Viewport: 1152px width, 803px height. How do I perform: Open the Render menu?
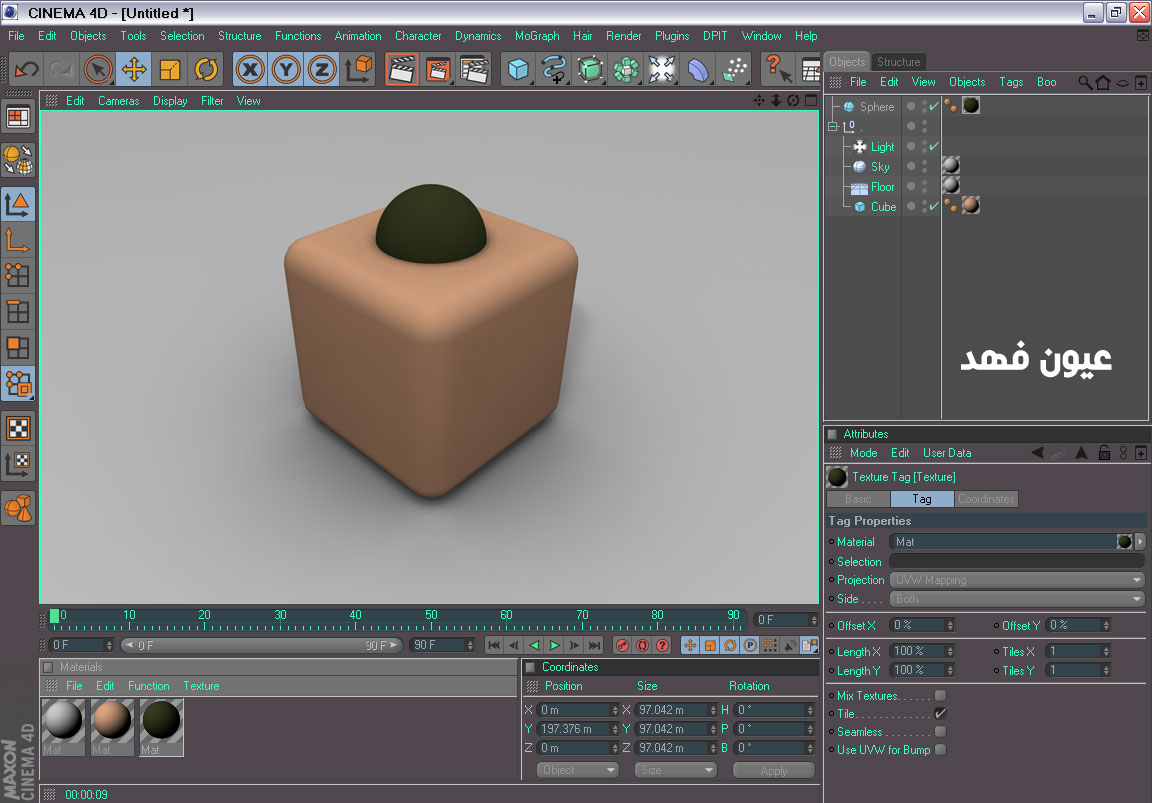pyautogui.click(x=623, y=36)
